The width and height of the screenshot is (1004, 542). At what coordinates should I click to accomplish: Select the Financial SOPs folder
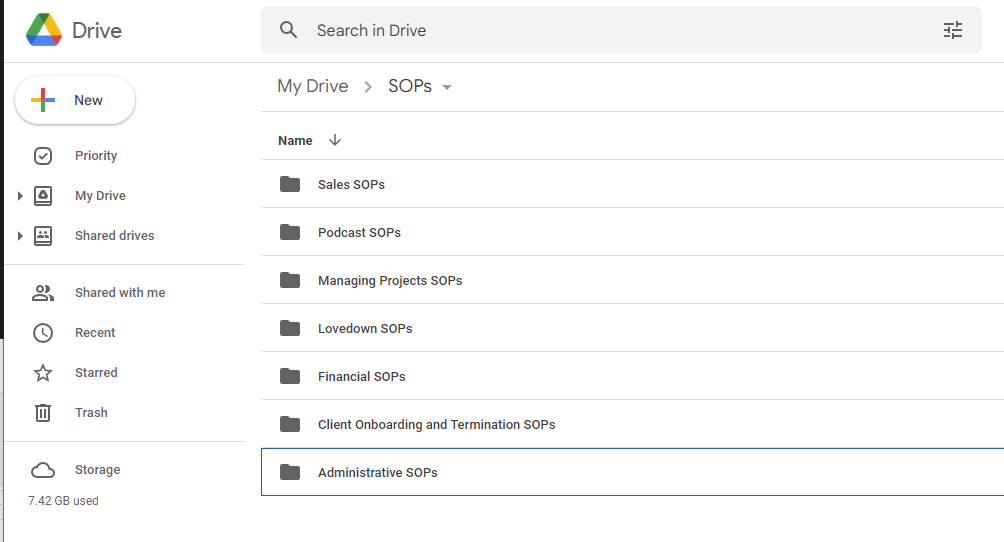(361, 376)
